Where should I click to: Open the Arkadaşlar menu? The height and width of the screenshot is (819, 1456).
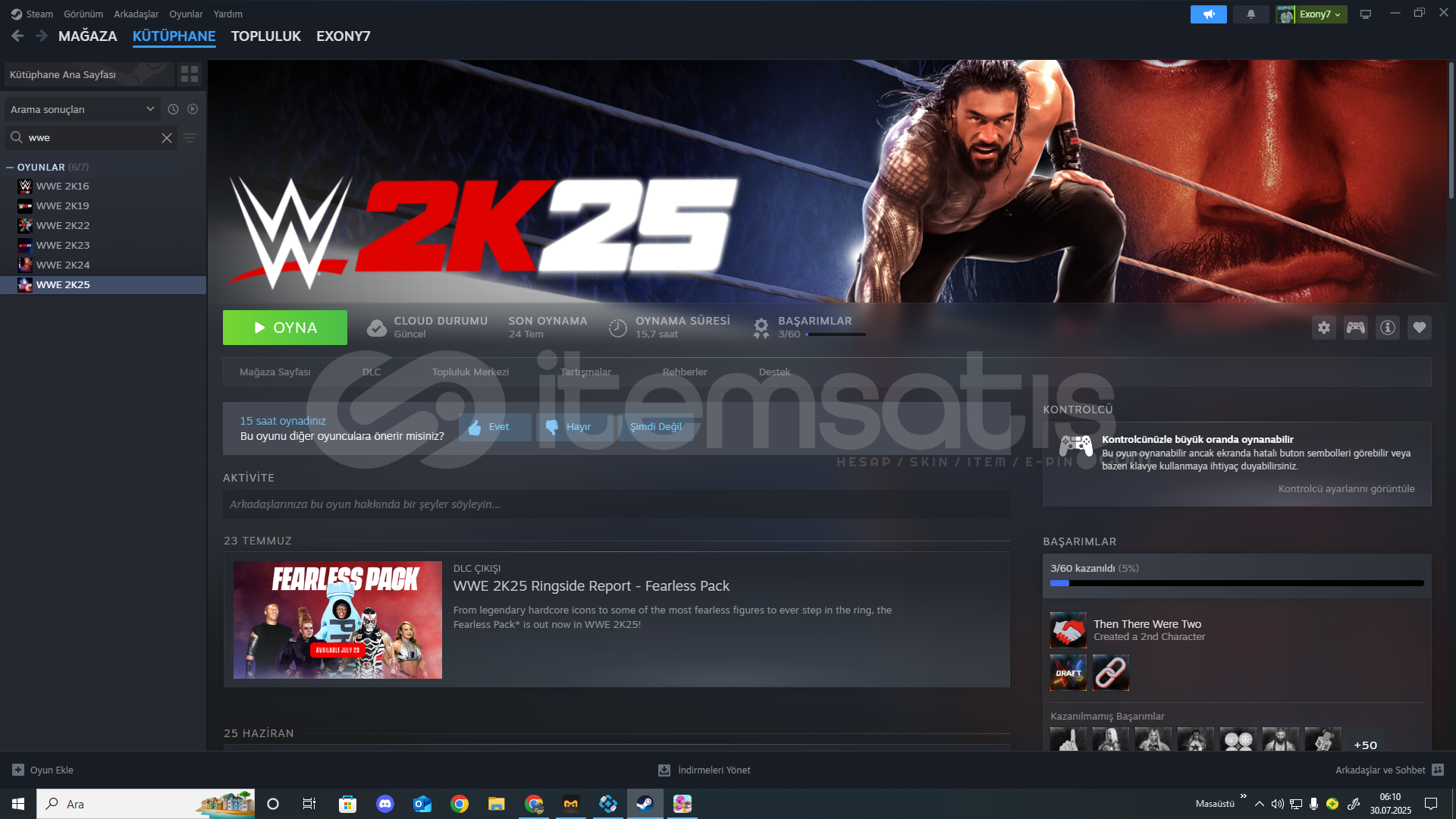point(136,14)
